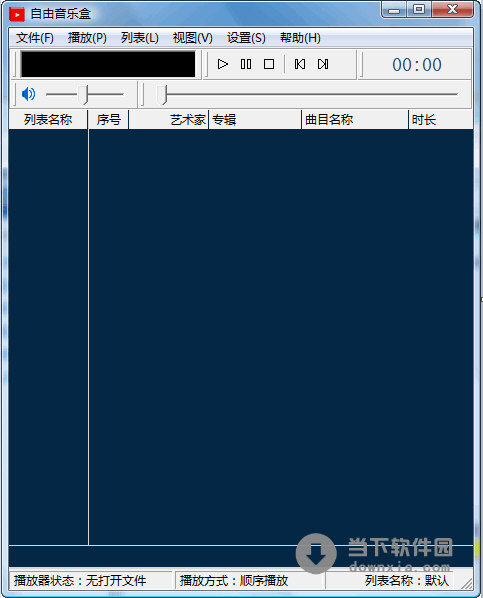
Task: Open the 播放(P) menu
Action: point(87,38)
